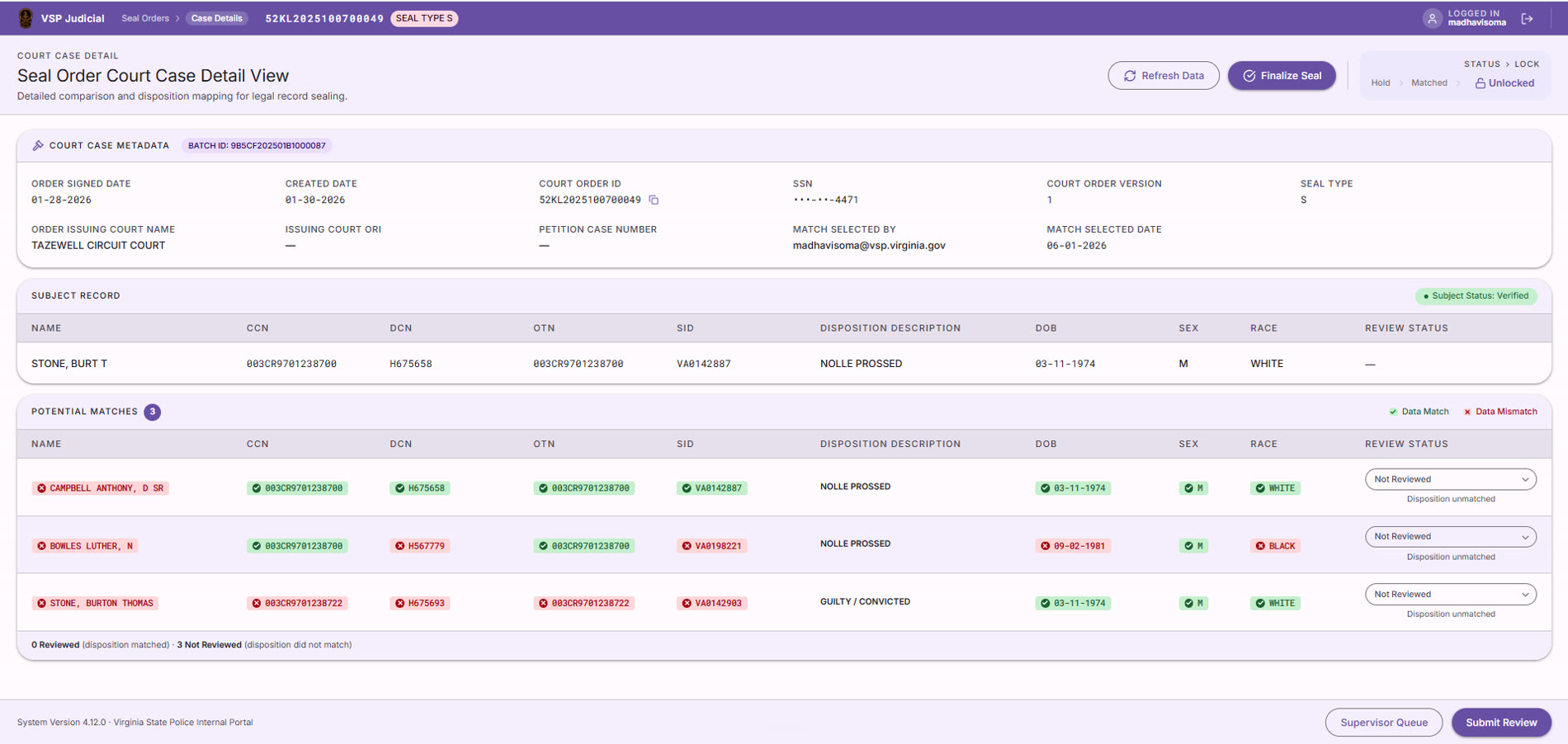Click the email madhavisoma@vsp.virginia.gov
The image size is (1568, 744).
869,246
